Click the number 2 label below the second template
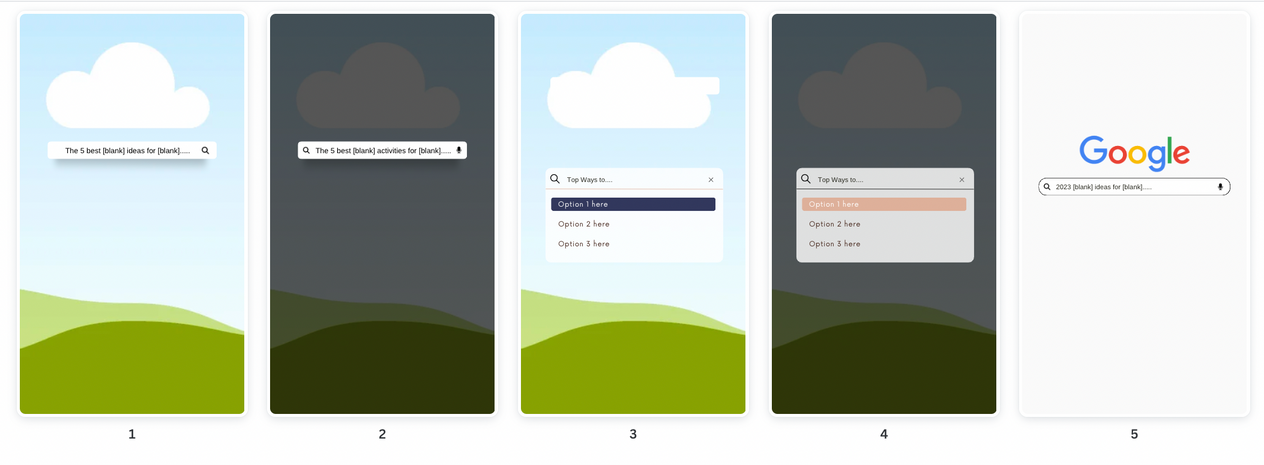The image size is (1264, 465). pyautogui.click(x=382, y=434)
